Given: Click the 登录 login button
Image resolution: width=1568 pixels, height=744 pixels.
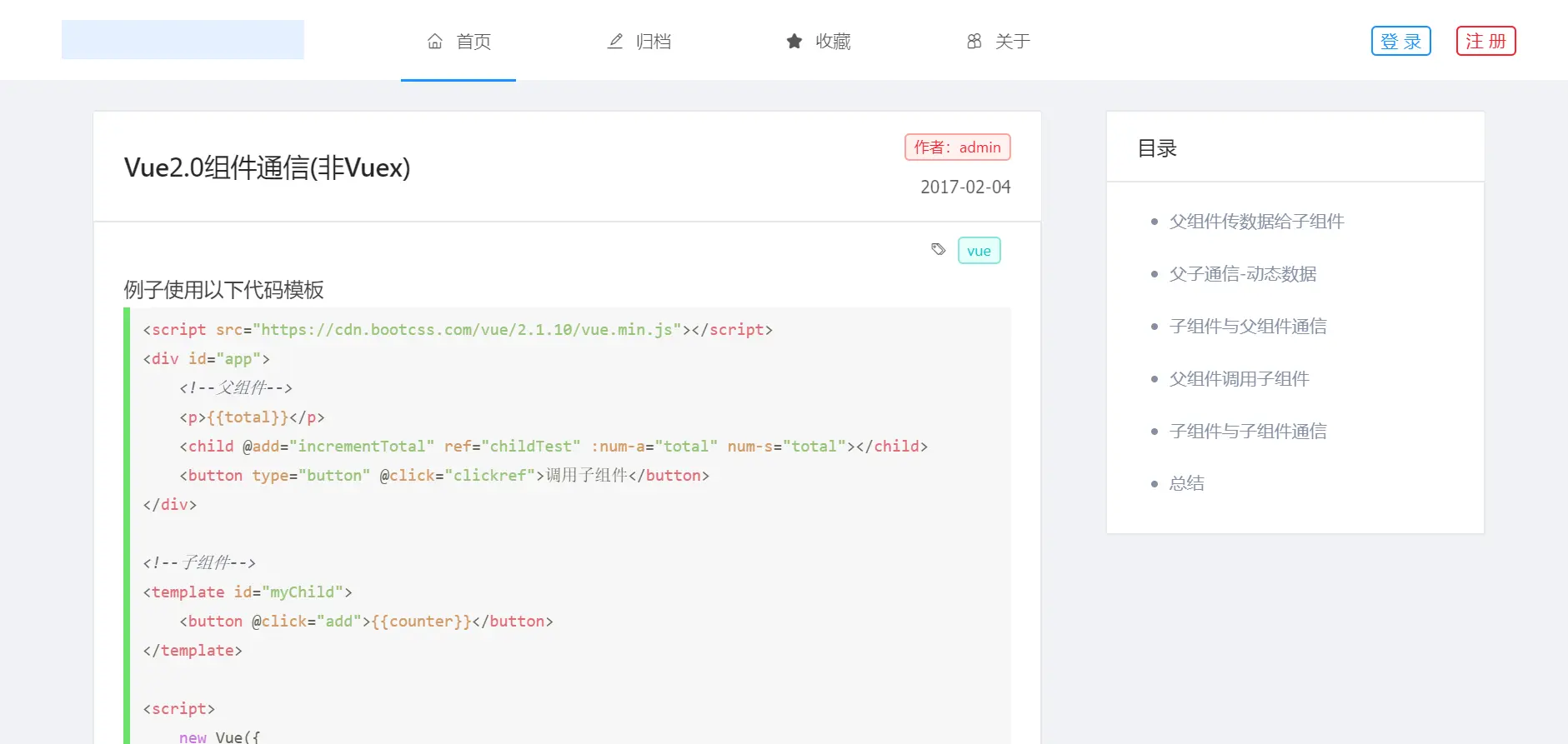Looking at the screenshot, I should 1401,41.
